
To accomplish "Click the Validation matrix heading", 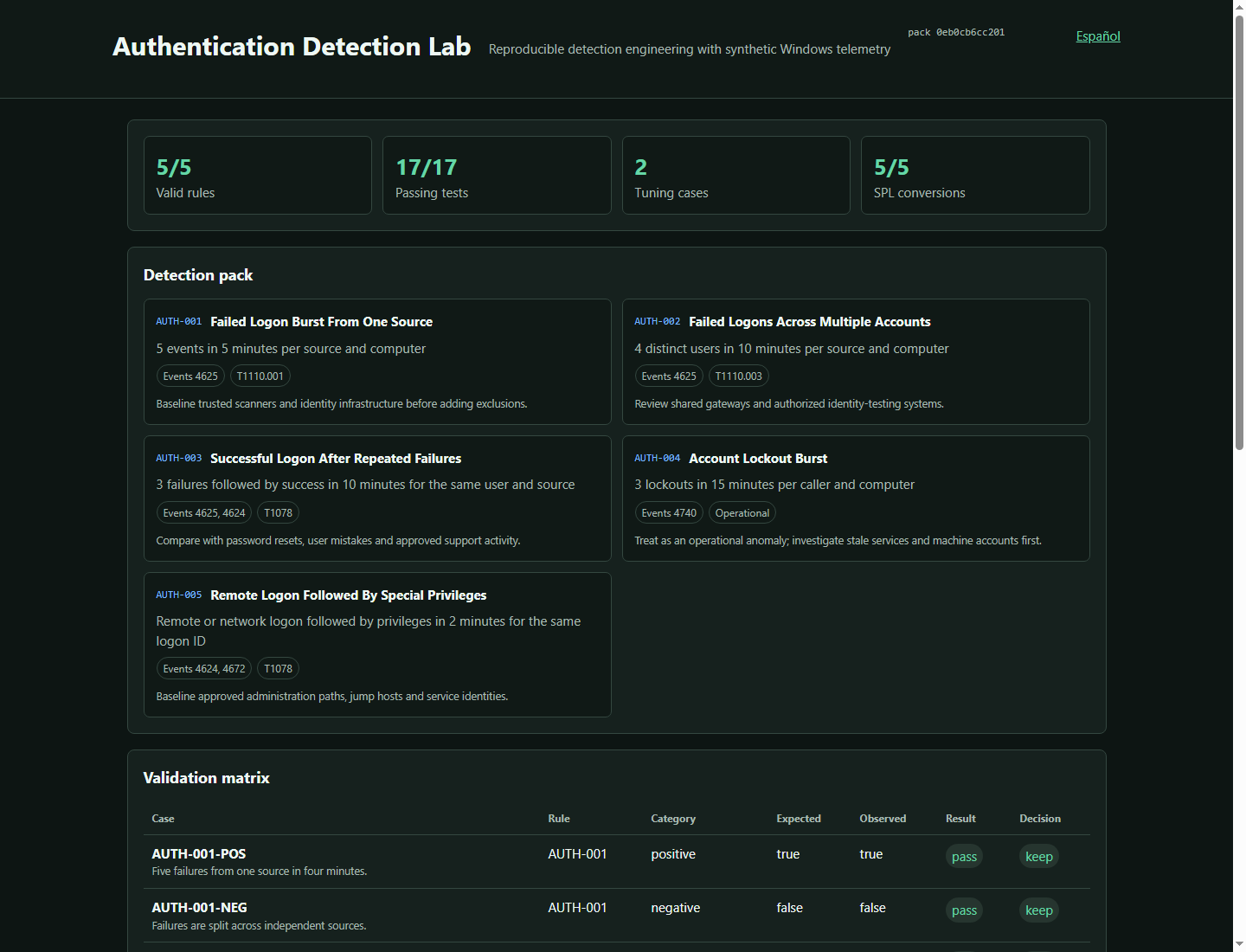I will pyautogui.click(x=207, y=778).
